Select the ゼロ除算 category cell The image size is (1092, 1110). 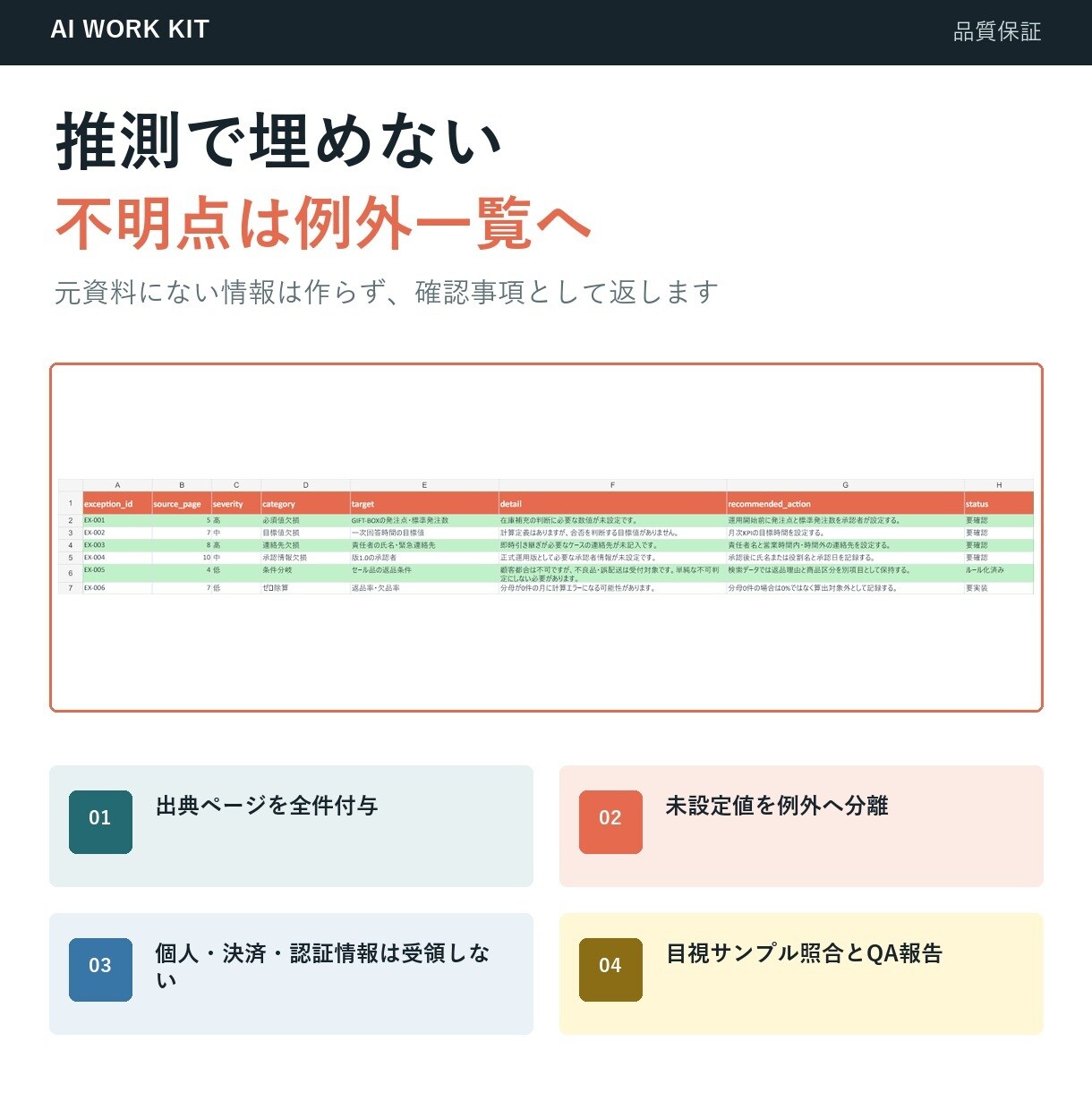coord(305,588)
